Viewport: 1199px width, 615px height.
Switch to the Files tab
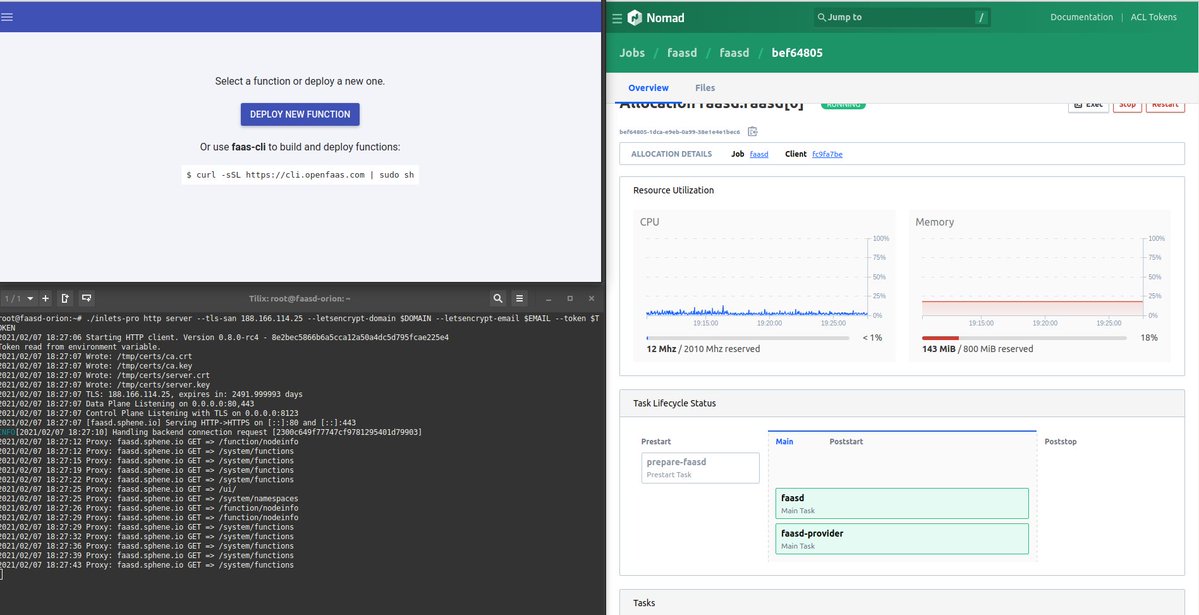pos(705,88)
